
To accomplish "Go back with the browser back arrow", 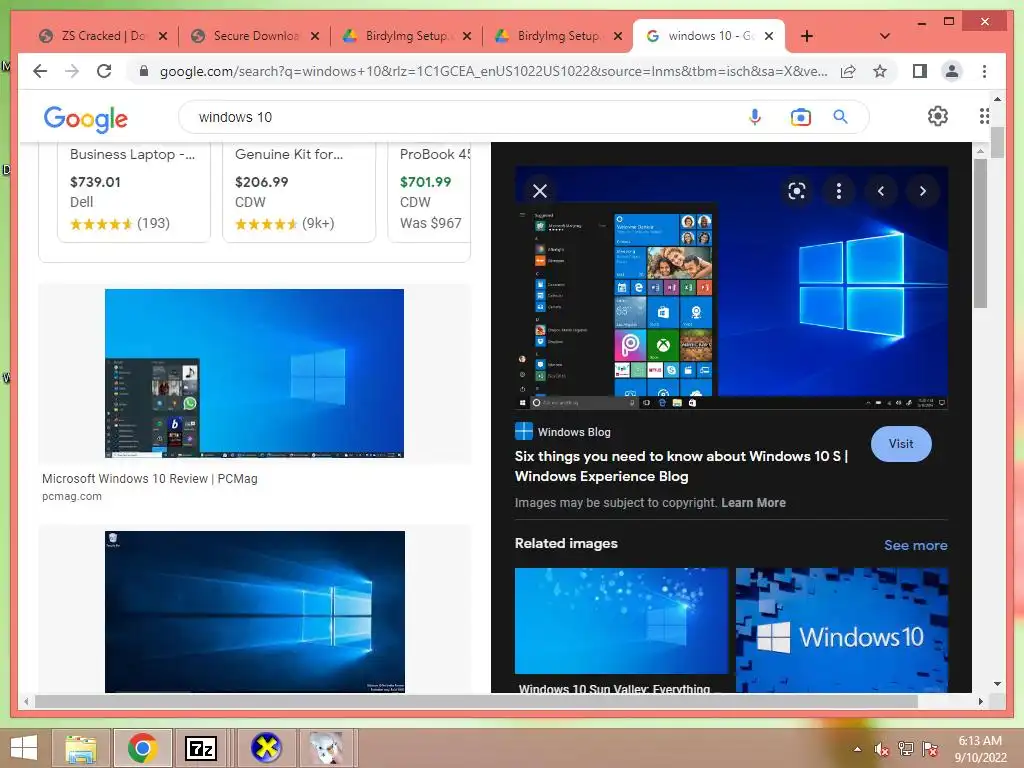I will (40, 71).
